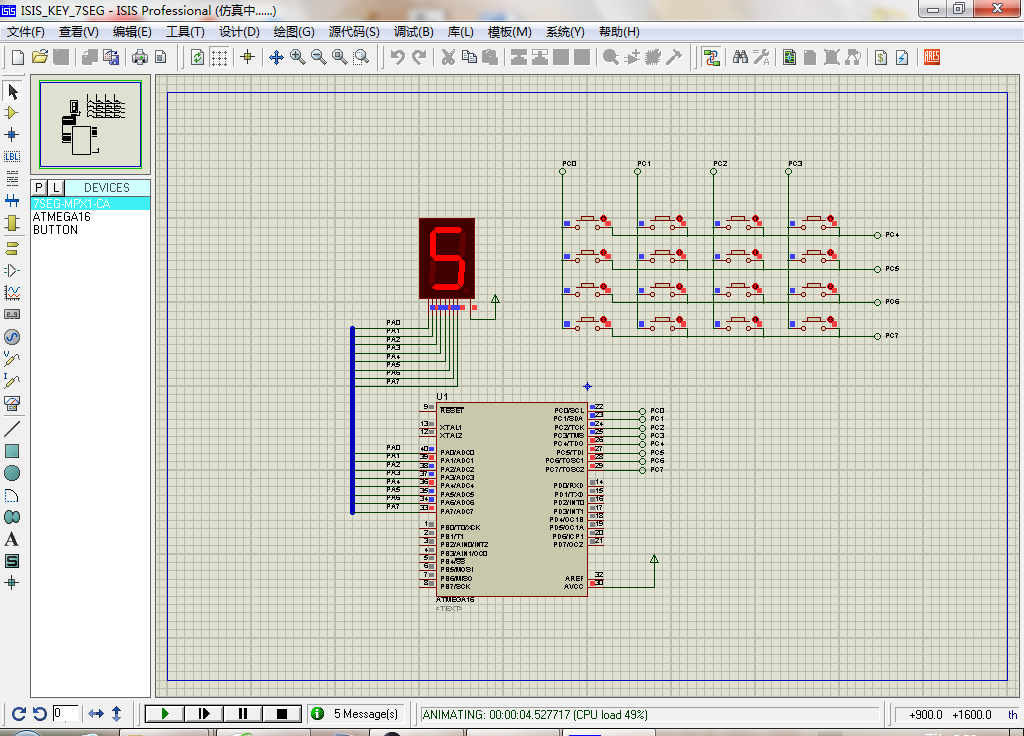Click the Rotate Clockwise icon at bottom left
Image resolution: width=1024 pixels, height=736 pixels.
[18, 714]
